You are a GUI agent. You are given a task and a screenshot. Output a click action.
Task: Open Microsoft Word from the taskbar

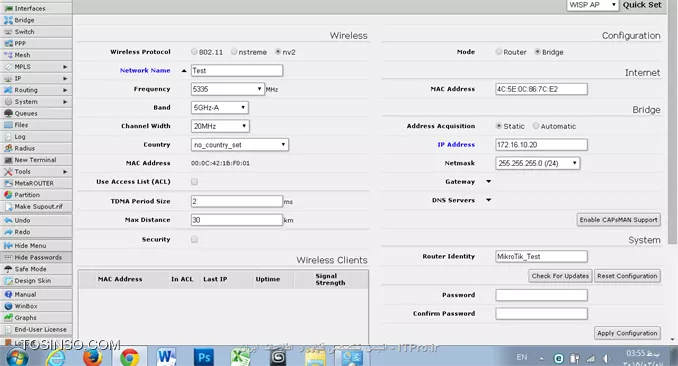point(166,356)
